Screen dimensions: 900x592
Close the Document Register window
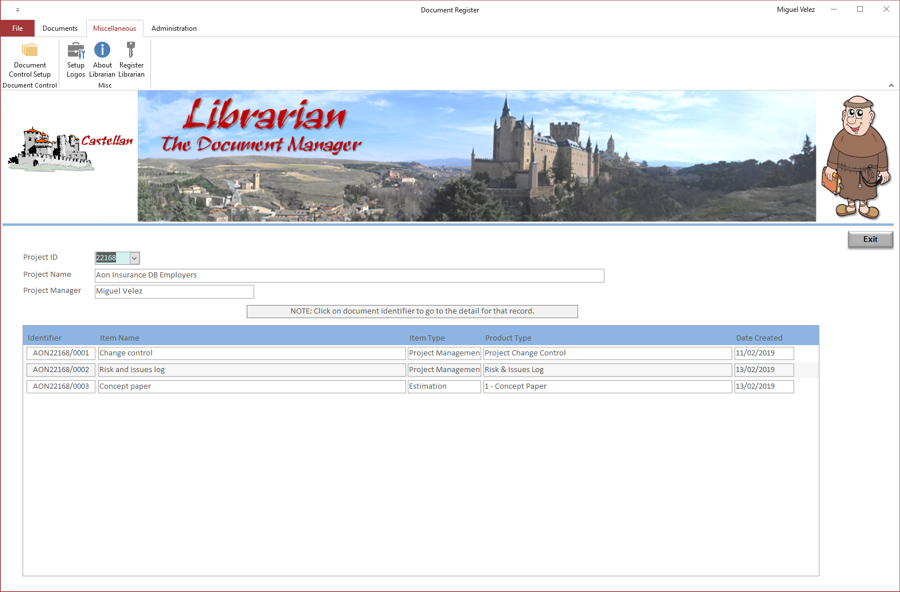point(886,10)
